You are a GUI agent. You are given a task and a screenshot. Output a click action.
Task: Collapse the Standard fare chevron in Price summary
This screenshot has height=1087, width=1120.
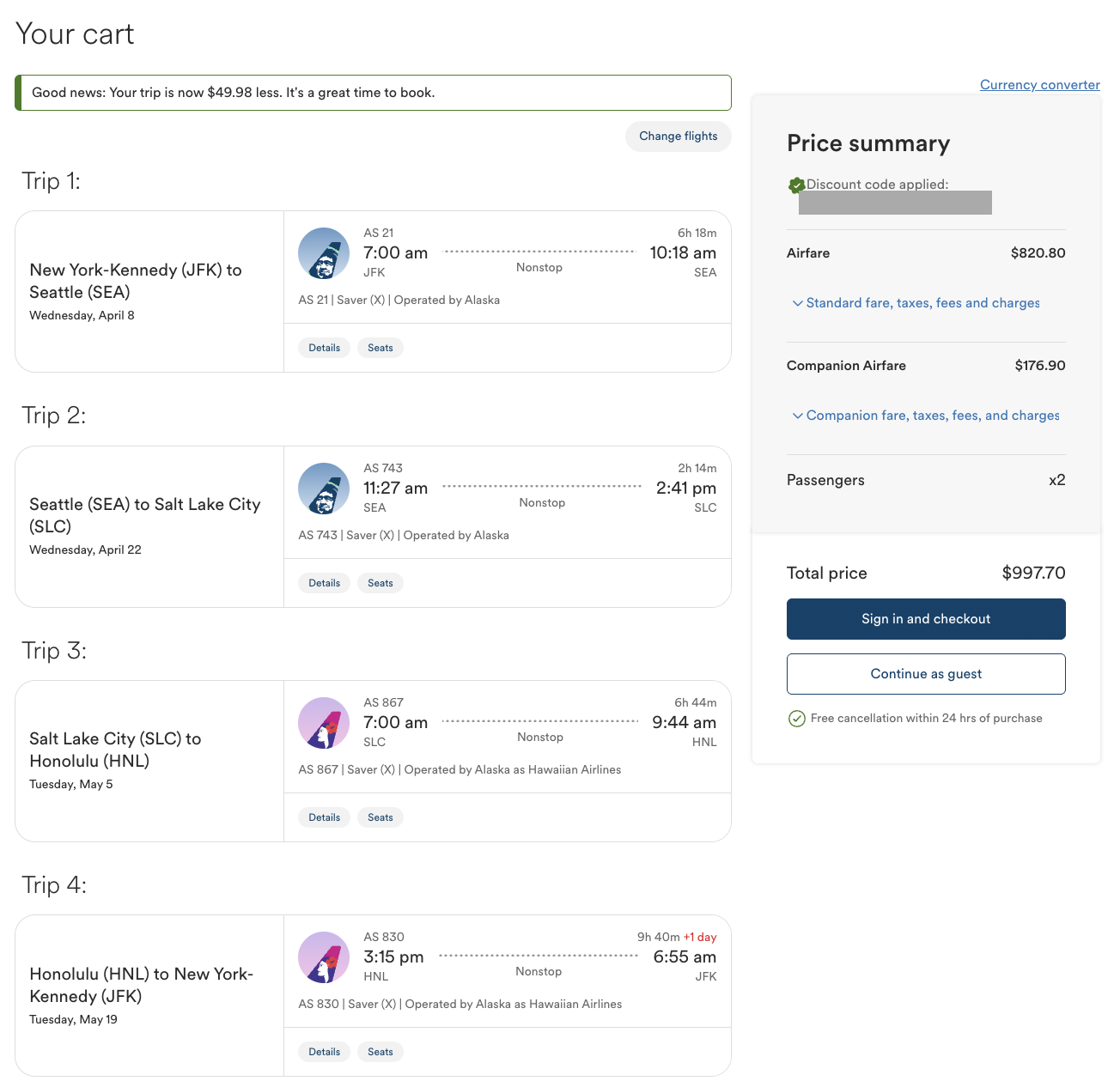coord(798,303)
